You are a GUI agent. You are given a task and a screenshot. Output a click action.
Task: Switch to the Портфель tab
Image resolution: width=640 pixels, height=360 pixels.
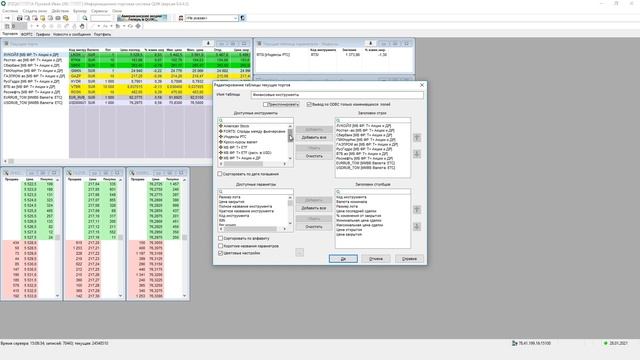point(102,34)
